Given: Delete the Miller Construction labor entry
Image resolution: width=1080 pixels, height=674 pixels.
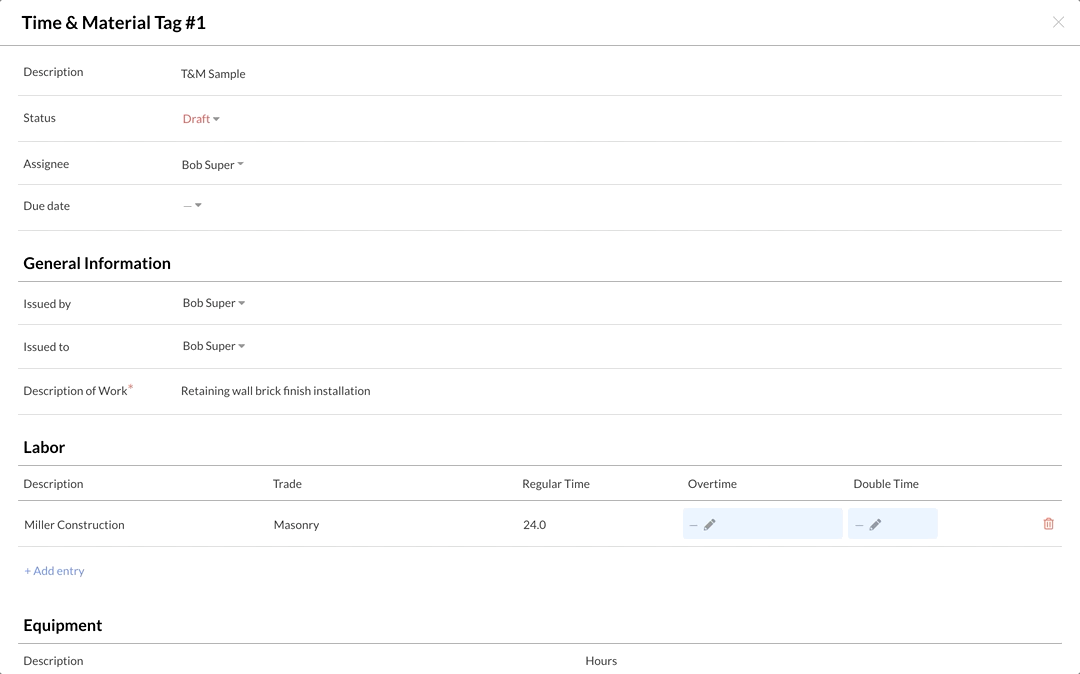Looking at the screenshot, I should point(1048,524).
